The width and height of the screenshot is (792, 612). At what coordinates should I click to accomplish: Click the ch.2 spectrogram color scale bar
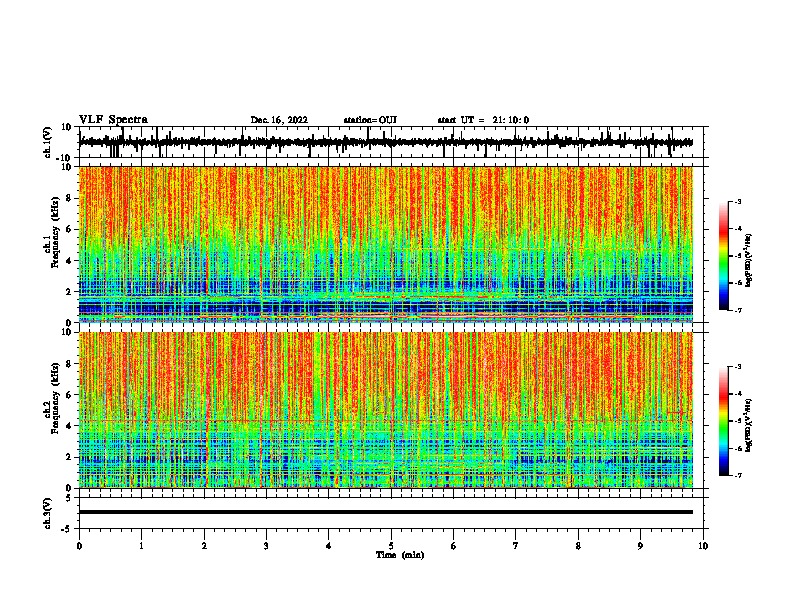point(724,421)
